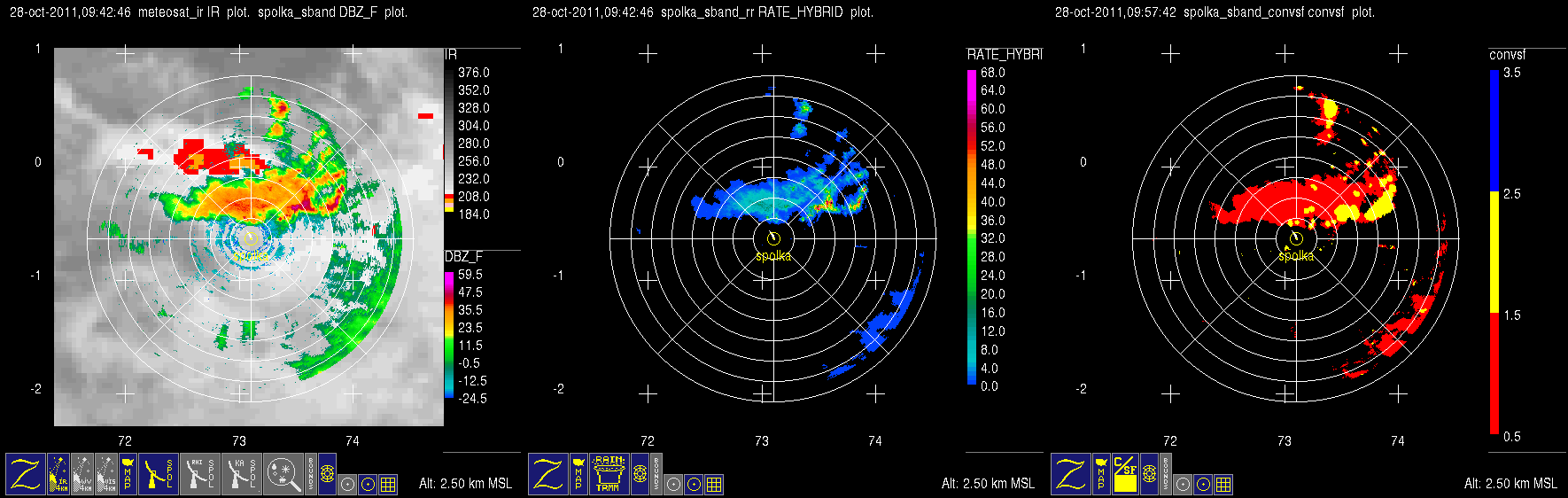The image size is (1568, 498).
Task: Click the range-ring wheel icon in left panel
Action: pyautogui.click(x=327, y=474)
